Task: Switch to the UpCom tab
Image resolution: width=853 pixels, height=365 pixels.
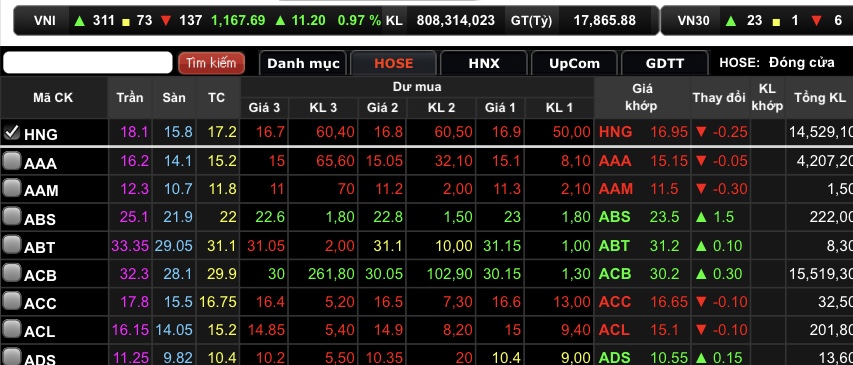Action: pyautogui.click(x=574, y=64)
